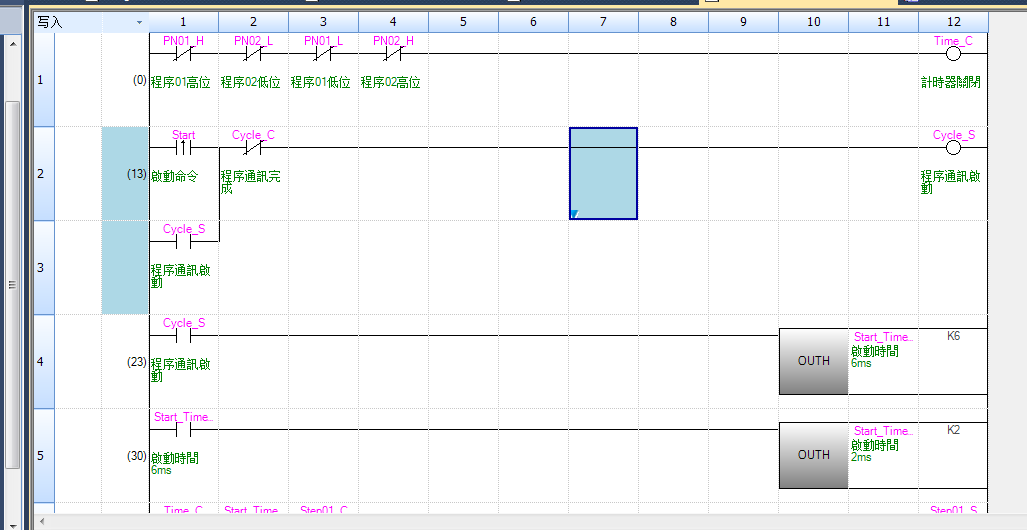Select column 7 header
The image size is (1027, 530).
tap(603, 21)
